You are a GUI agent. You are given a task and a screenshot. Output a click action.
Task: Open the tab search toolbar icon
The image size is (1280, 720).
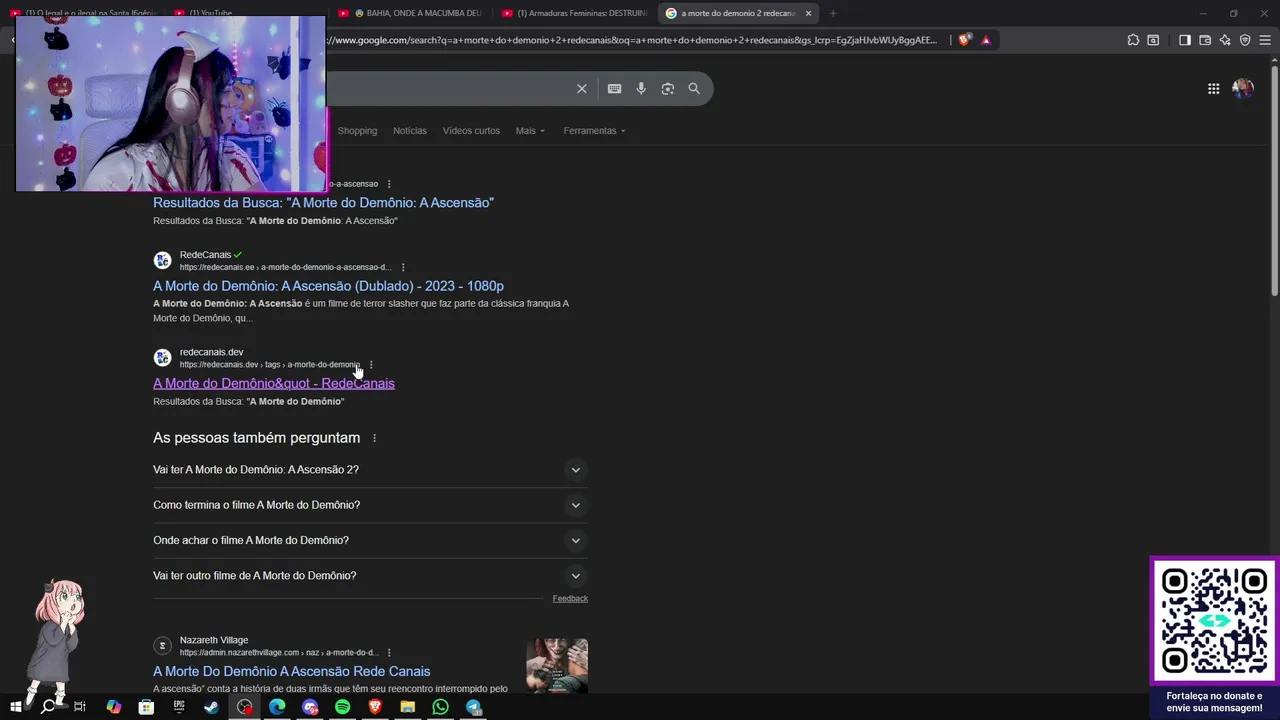1153,40
